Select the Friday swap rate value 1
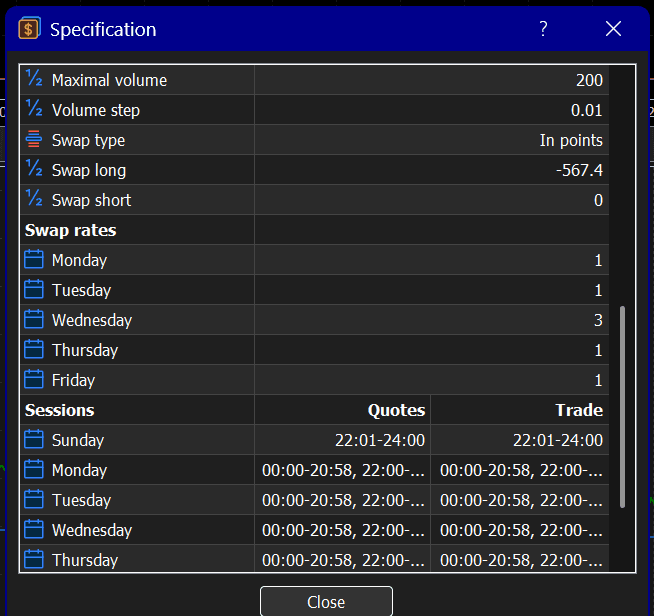 tap(599, 380)
